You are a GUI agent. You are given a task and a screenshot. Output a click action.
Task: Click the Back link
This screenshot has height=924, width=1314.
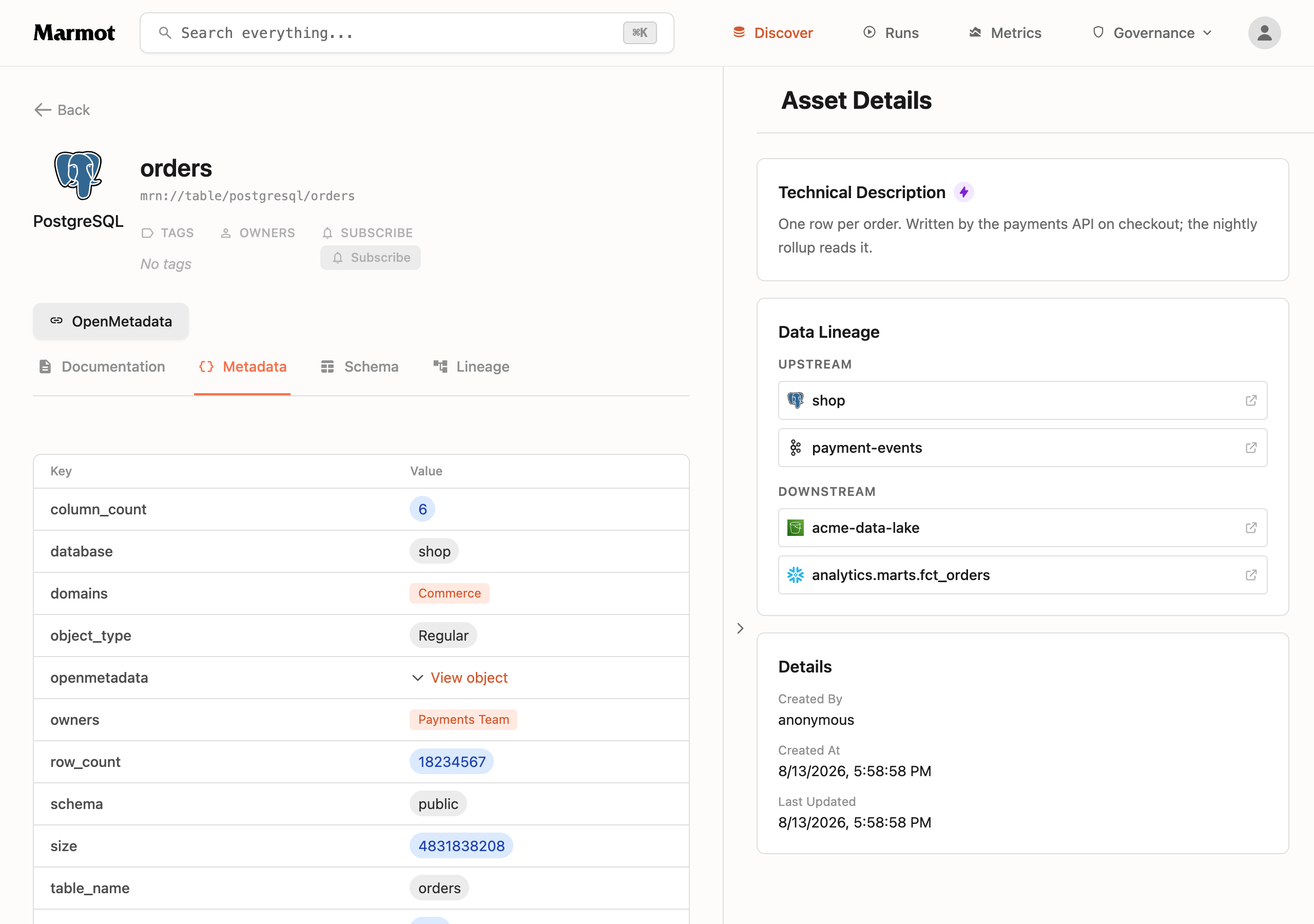click(x=62, y=110)
